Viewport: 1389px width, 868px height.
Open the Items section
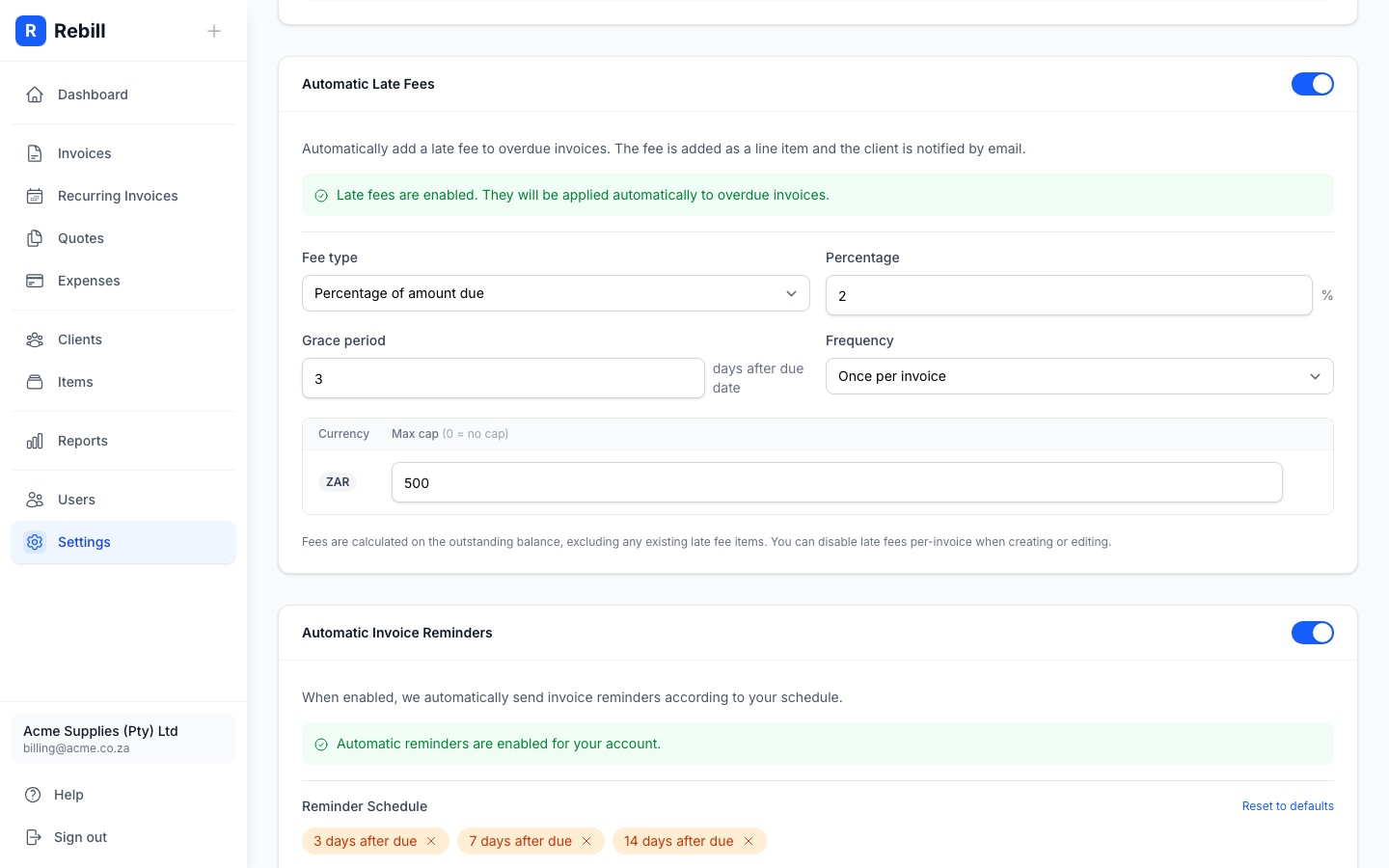click(75, 382)
